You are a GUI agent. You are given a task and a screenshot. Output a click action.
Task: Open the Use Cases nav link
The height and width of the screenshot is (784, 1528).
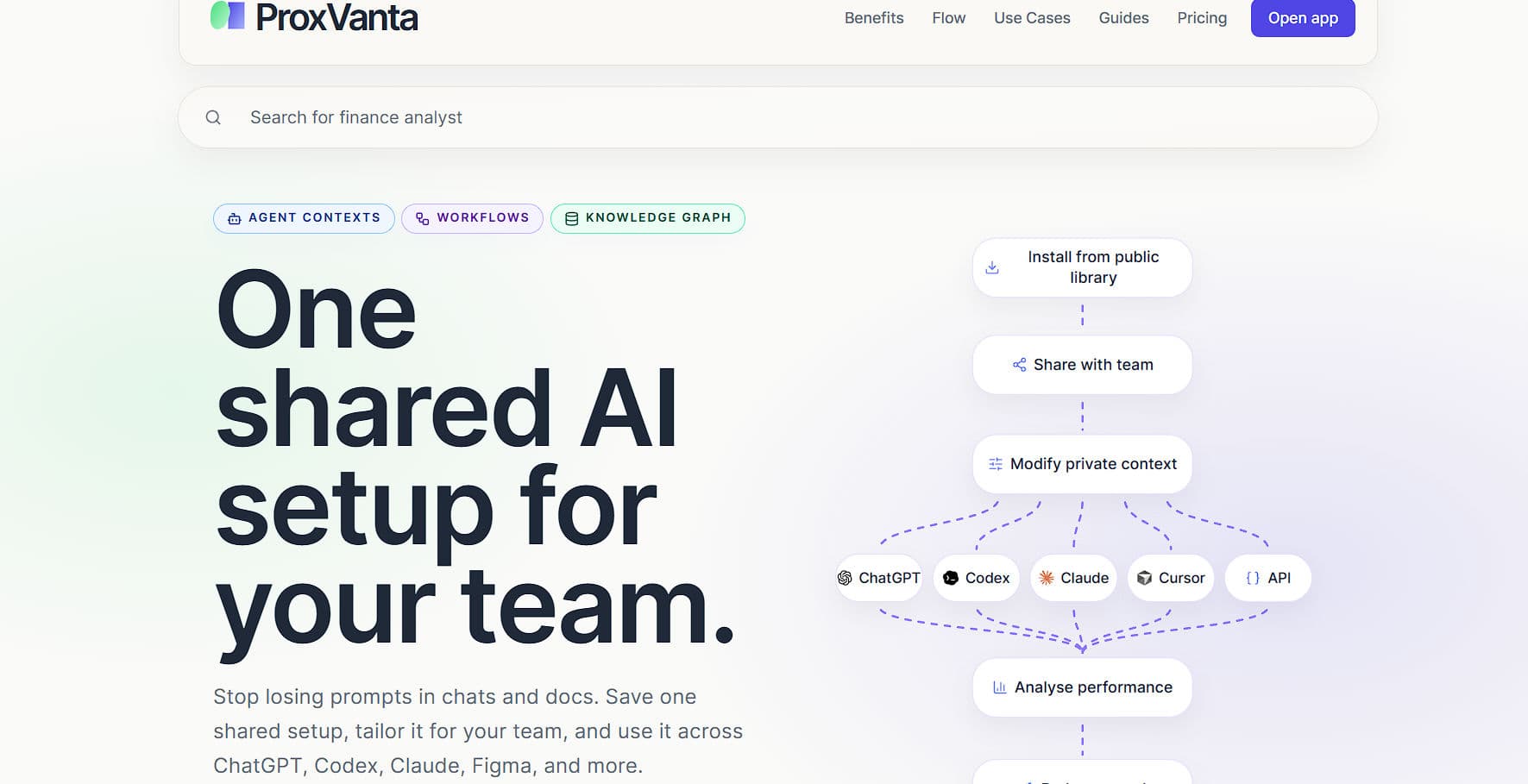click(x=1032, y=18)
